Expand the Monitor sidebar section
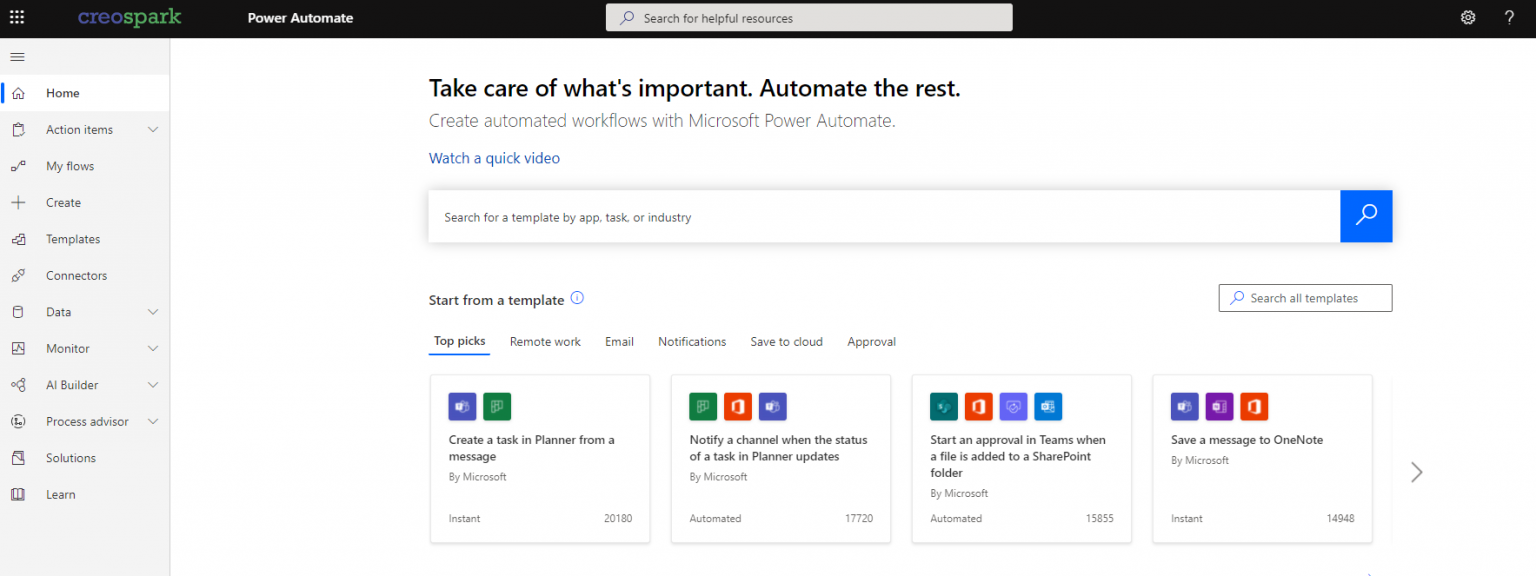The height and width of the screenshot is (576, 1536). click(x=70, y=348)
